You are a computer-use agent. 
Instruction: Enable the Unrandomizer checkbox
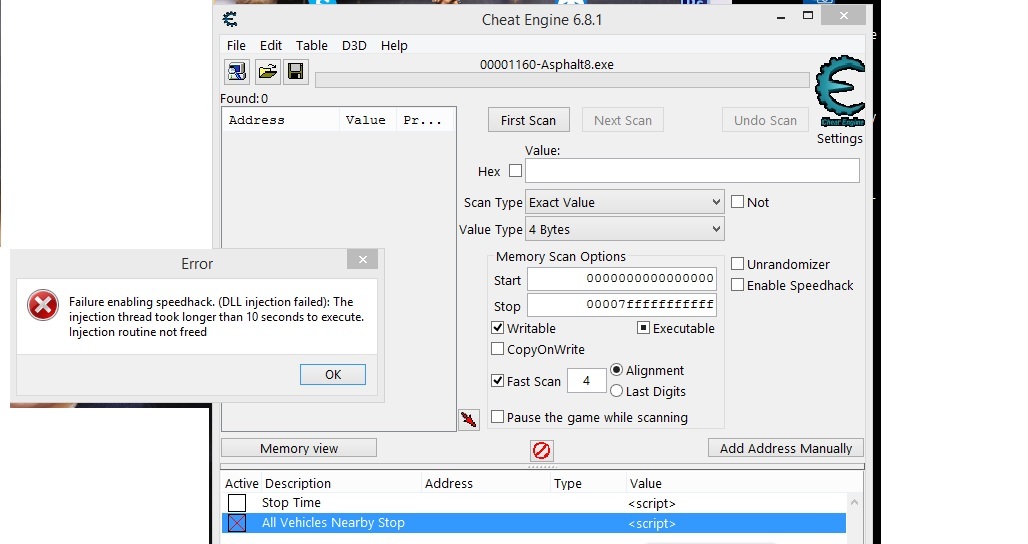point(738,263)
